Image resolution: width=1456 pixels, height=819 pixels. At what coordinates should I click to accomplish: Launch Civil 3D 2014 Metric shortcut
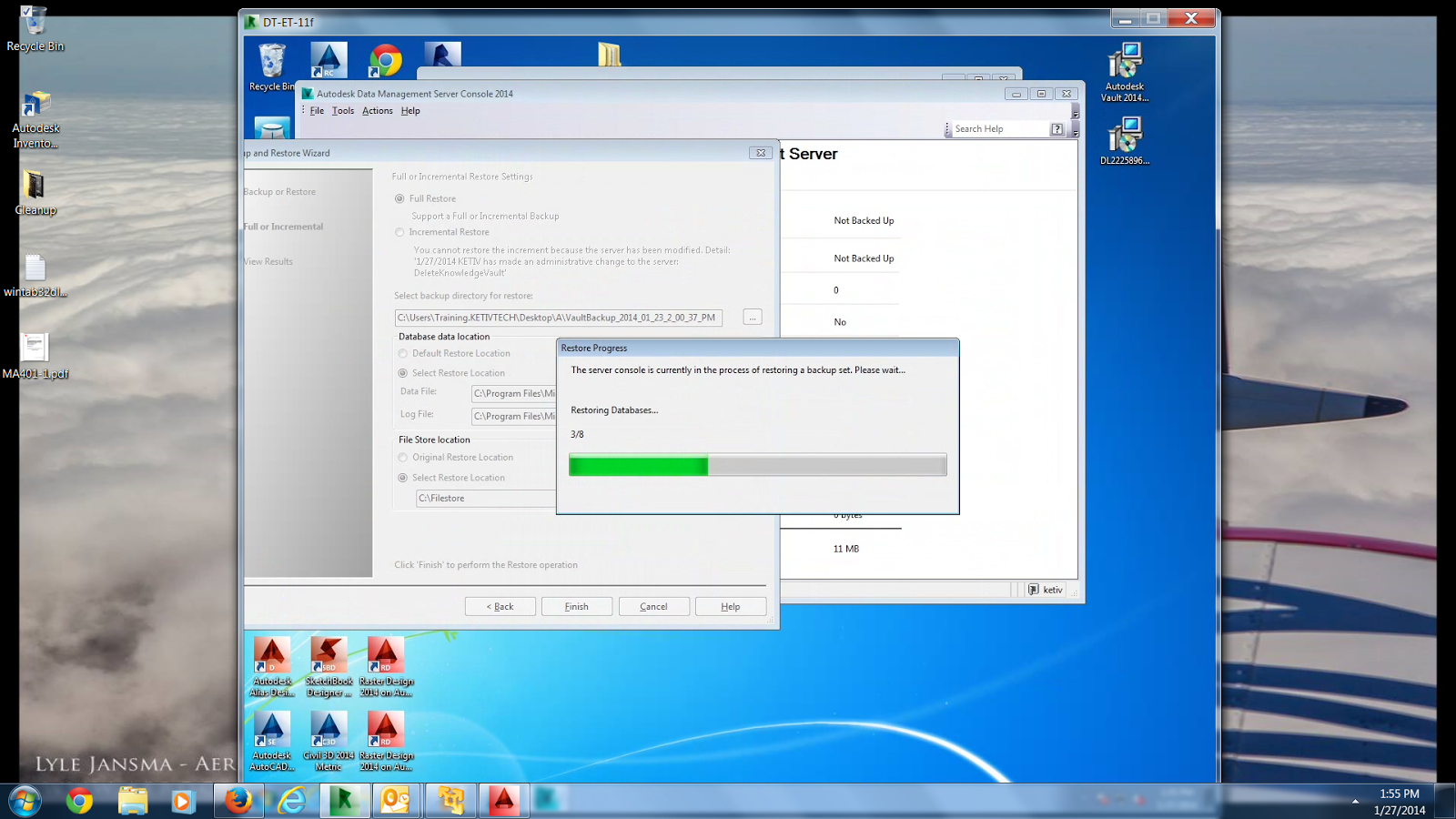(329, 742)
